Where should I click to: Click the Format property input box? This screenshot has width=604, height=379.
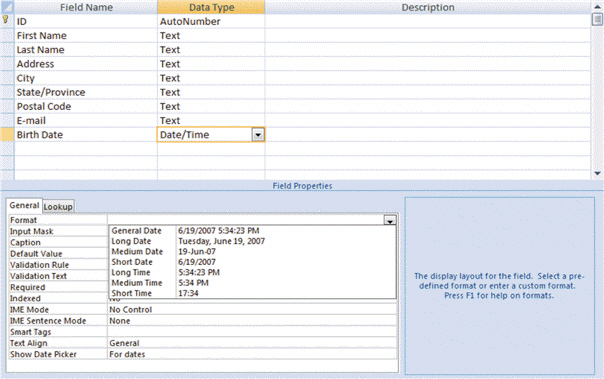246,220
